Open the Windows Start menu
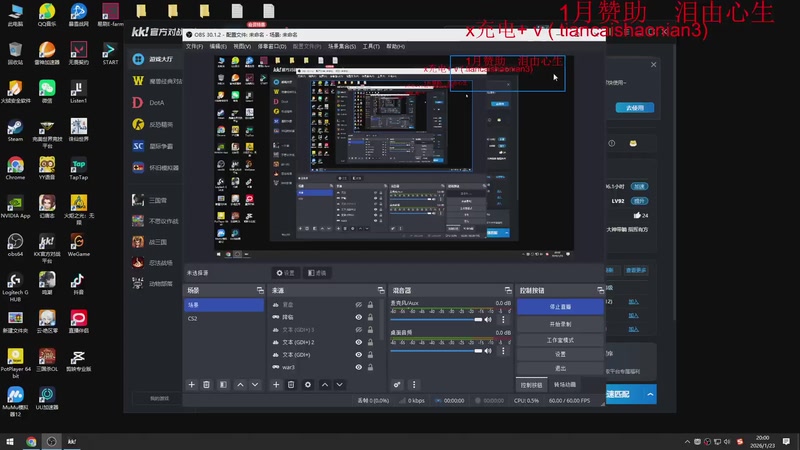The height and width of the screenshot is (450, 800). coord(10,442)
